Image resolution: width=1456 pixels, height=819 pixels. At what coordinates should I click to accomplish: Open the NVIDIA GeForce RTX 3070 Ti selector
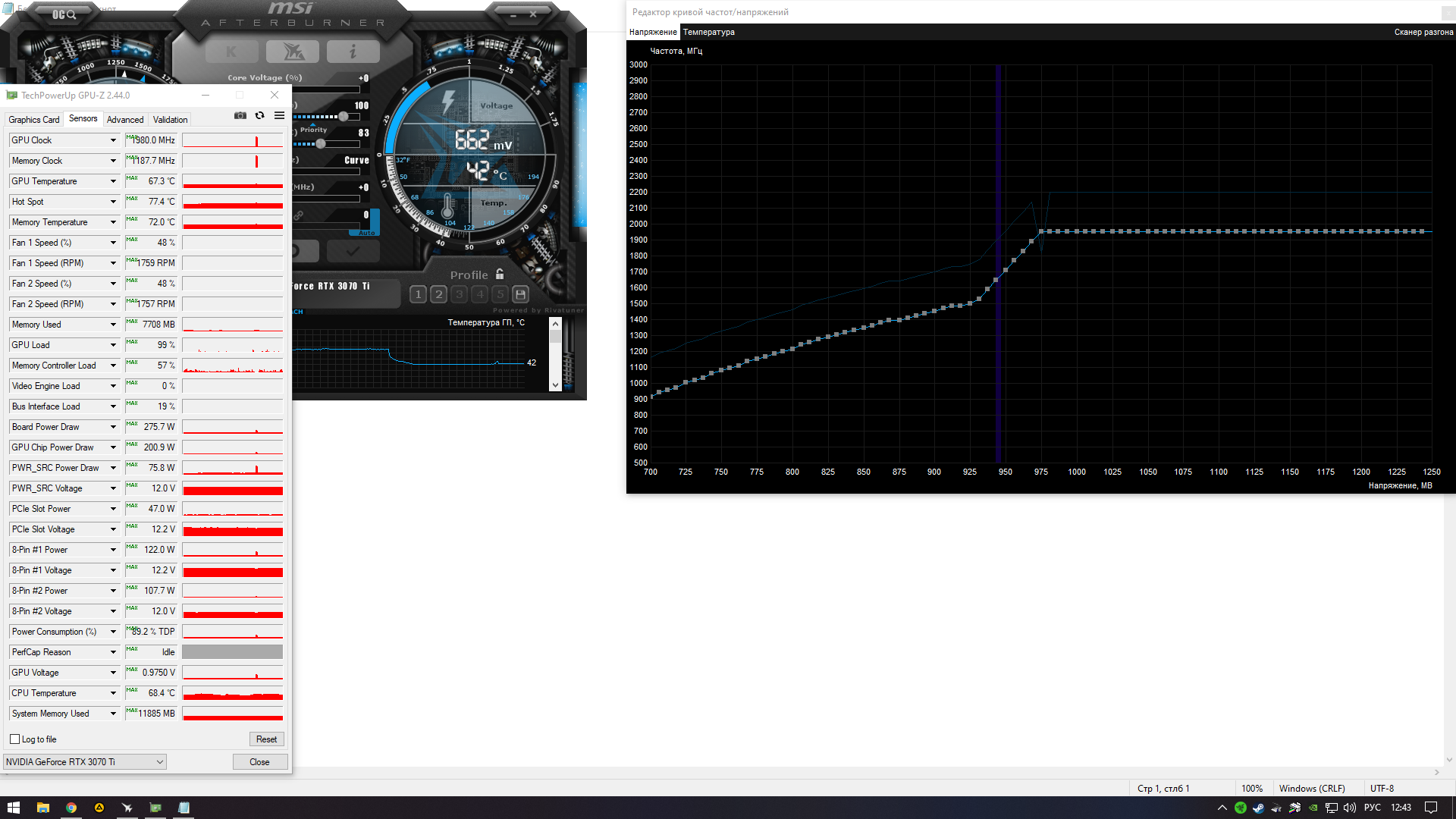[x=85, y=762]
